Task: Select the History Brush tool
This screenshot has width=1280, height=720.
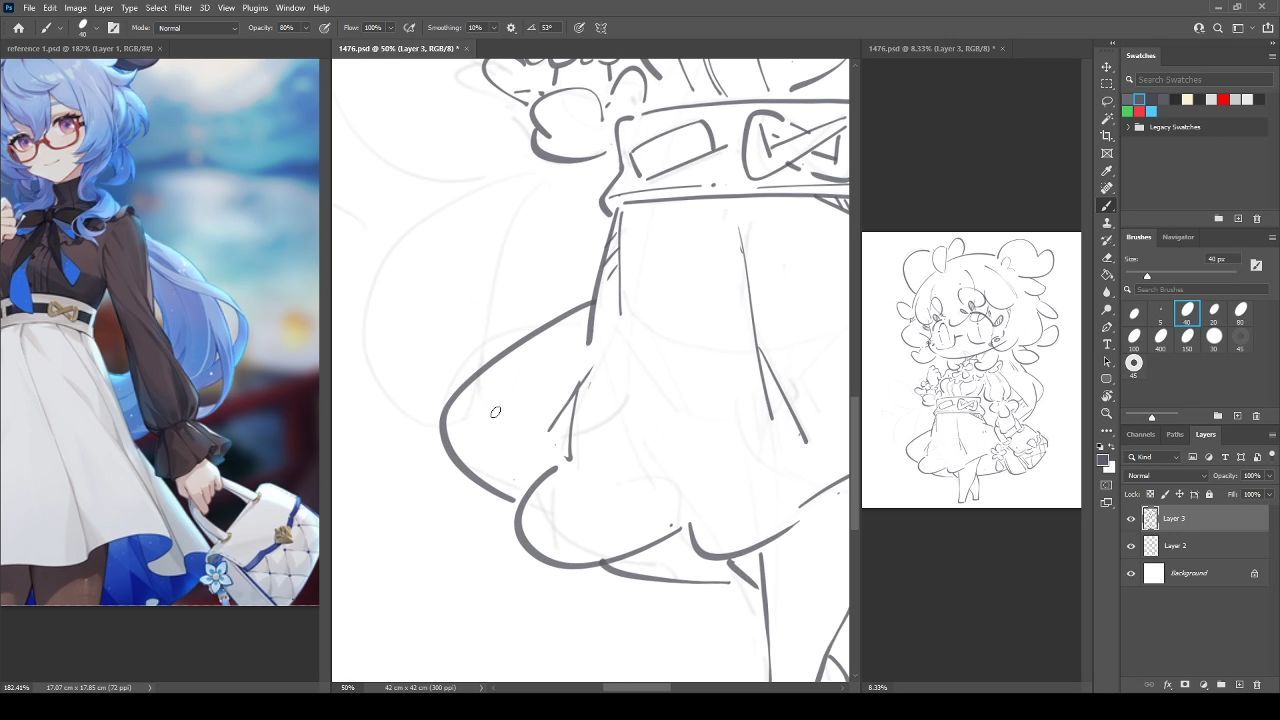Action: (x=1106, y=240)
